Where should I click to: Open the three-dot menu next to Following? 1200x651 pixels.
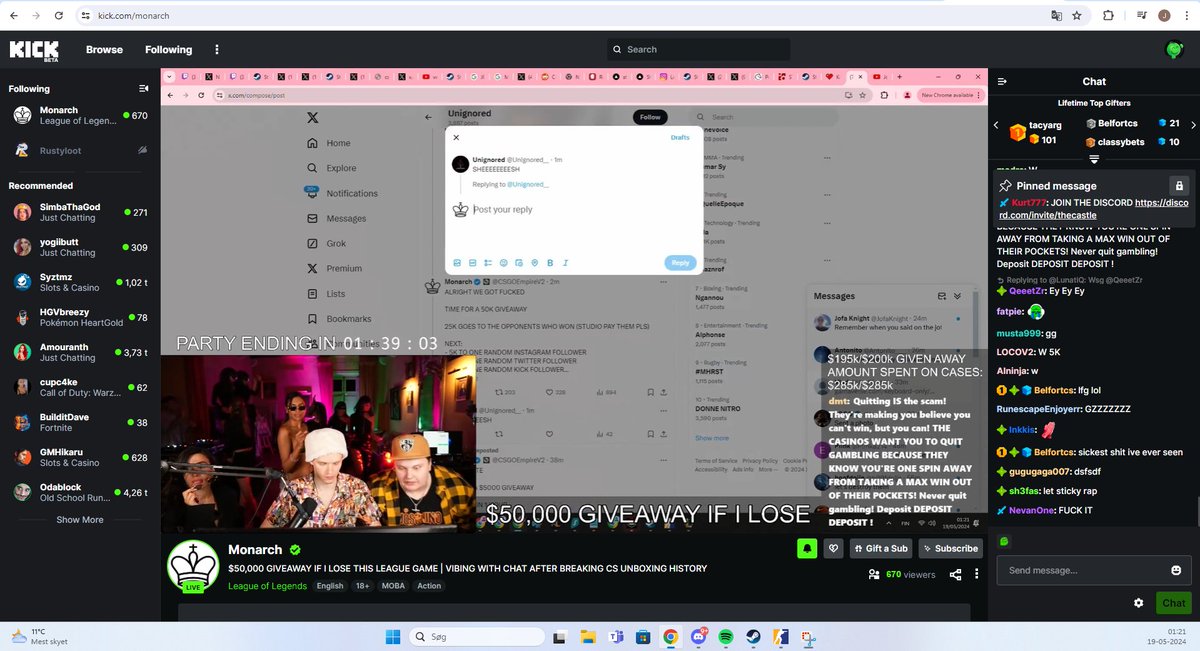(x=217, y=49)
